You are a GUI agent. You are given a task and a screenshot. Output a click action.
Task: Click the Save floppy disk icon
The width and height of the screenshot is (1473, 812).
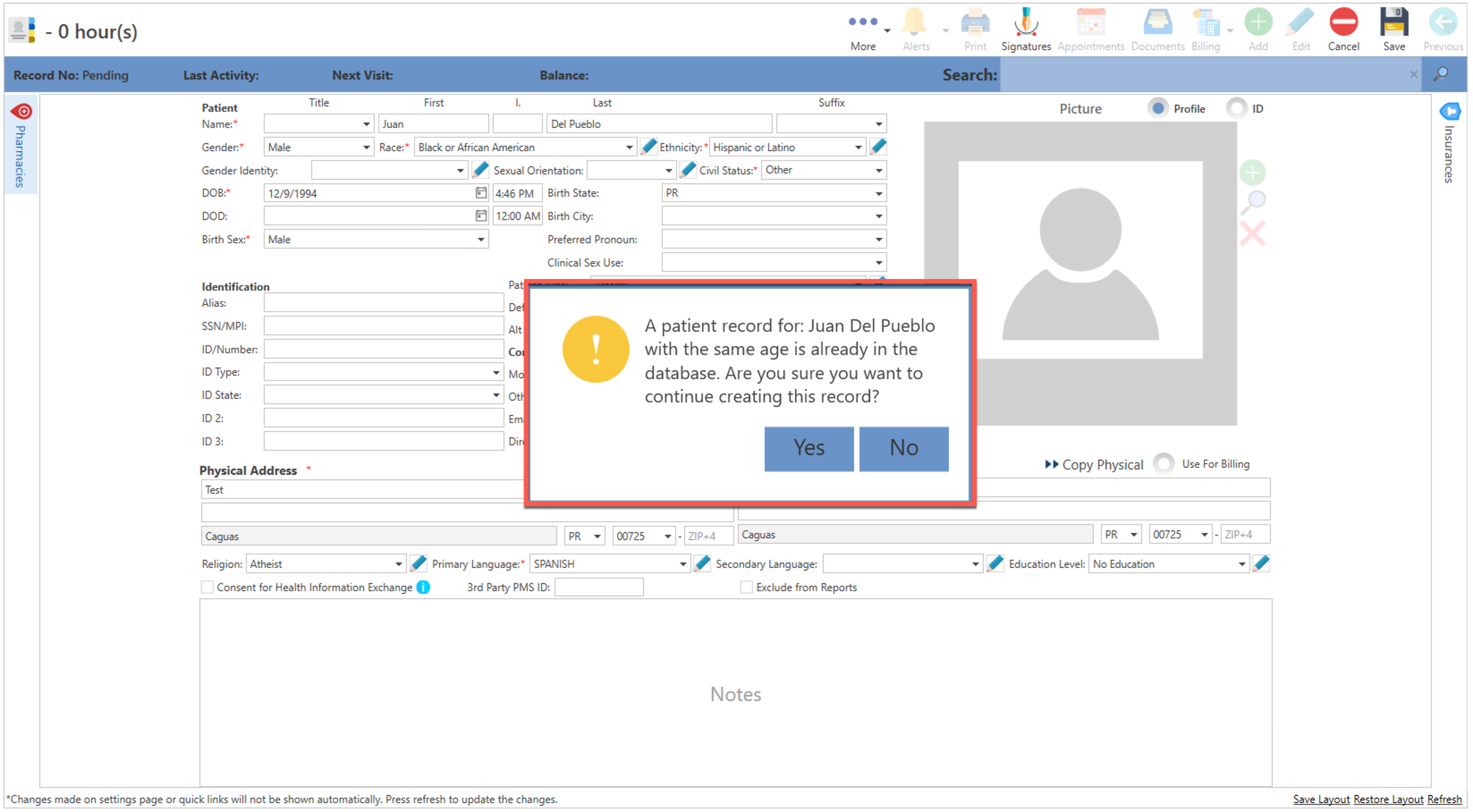1393,23
